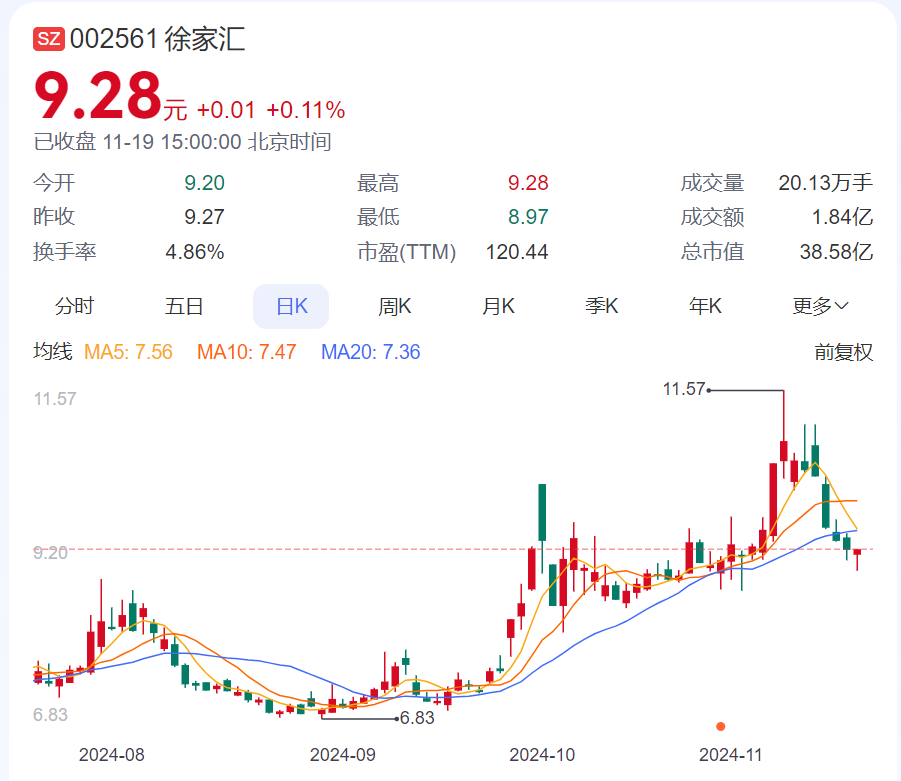
Task: Open the 周K weekly chart tab
Action: pyautogui.click(x=395, y=306)
